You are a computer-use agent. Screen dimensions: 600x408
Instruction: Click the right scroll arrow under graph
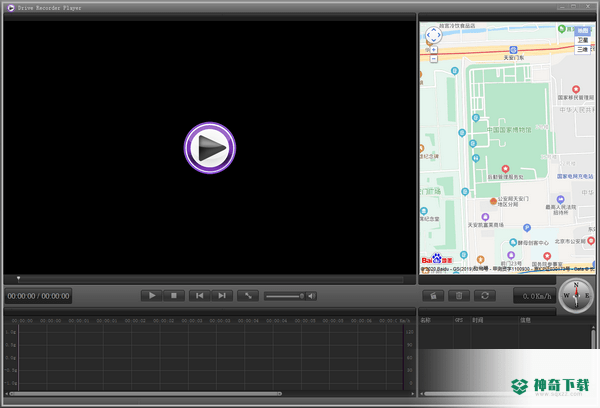[412, 393]
